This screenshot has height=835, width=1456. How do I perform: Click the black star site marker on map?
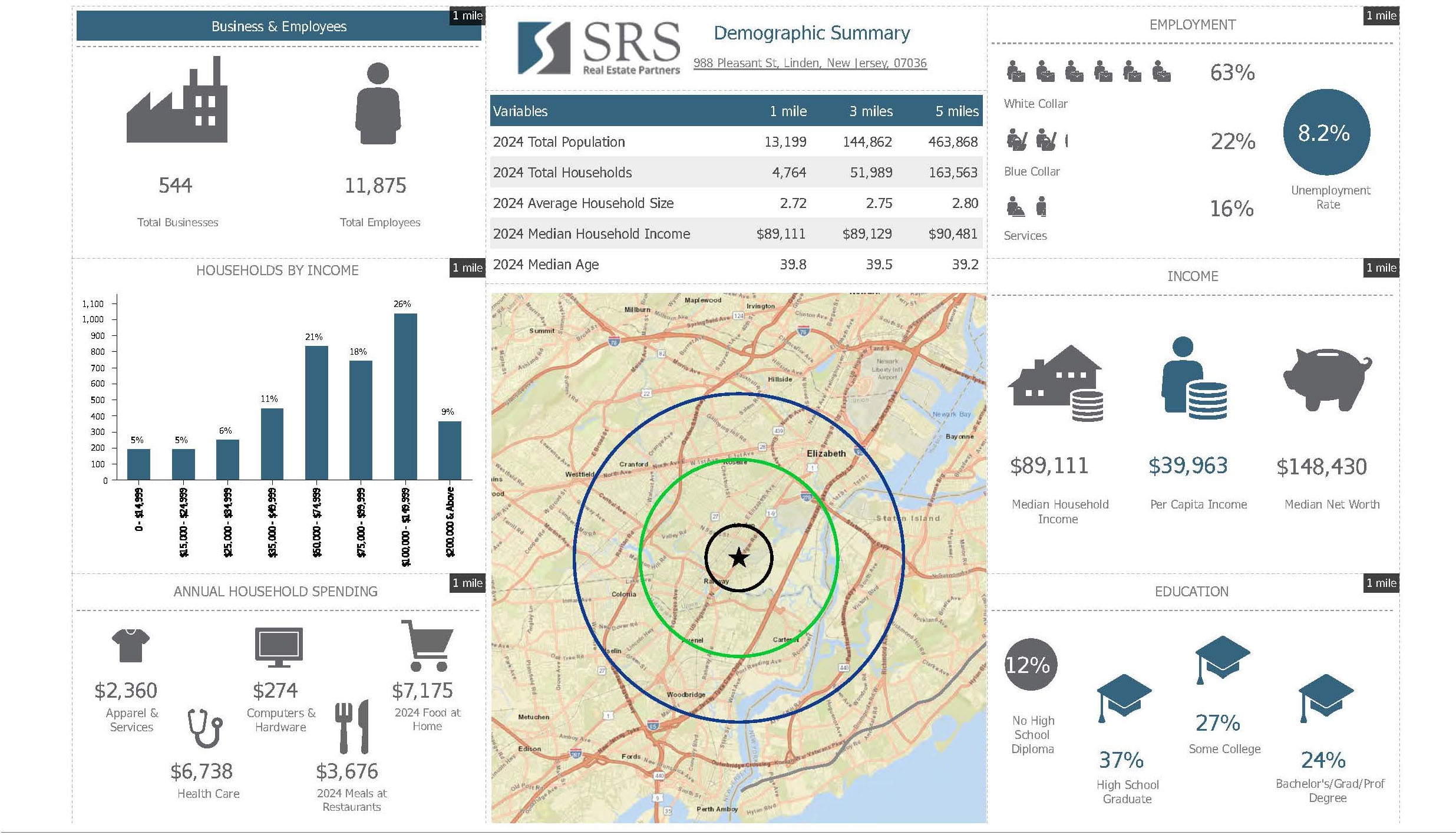click(738, 557)
